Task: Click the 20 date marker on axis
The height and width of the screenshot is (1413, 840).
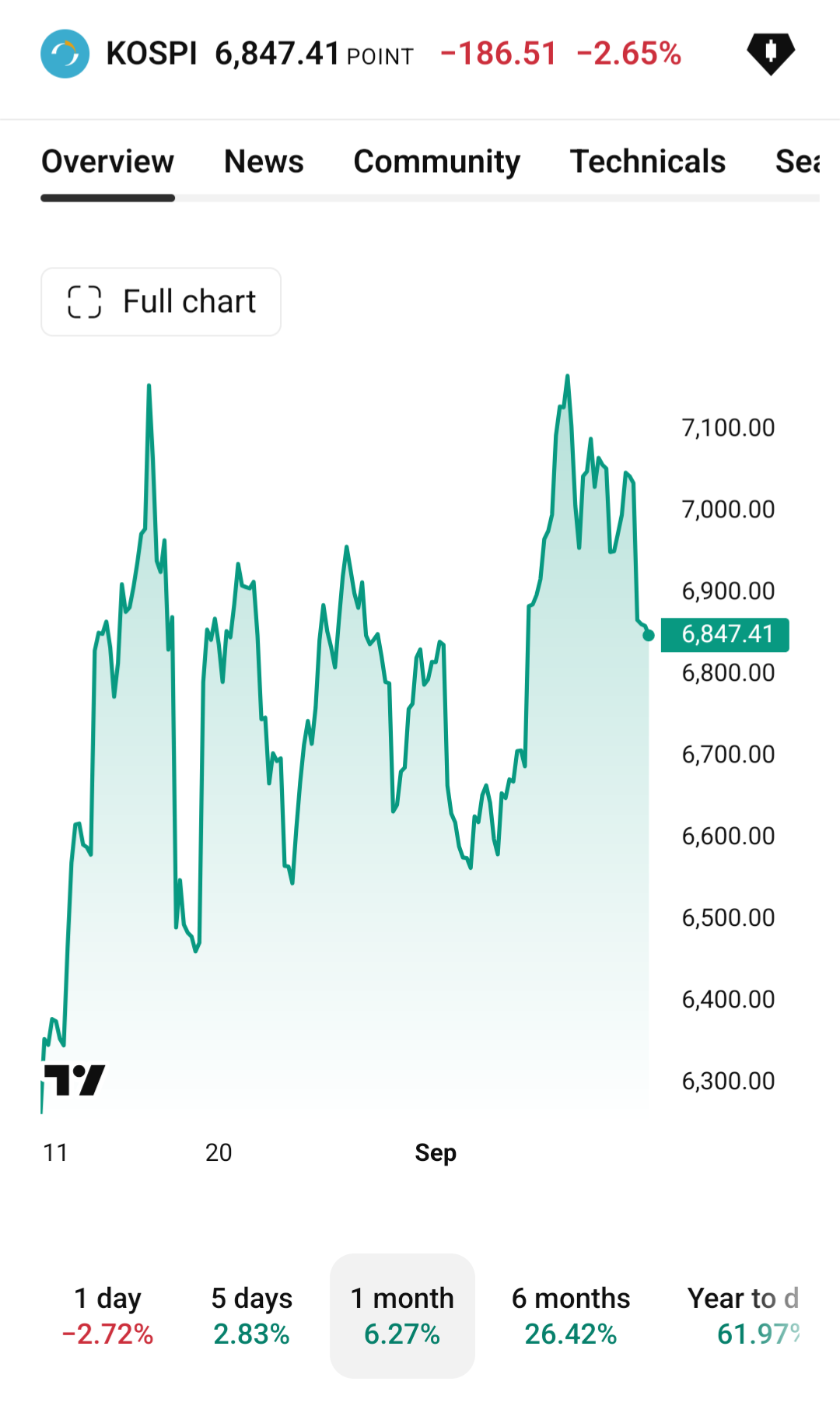Action: pyautogui.click(x=219, y=1152)
